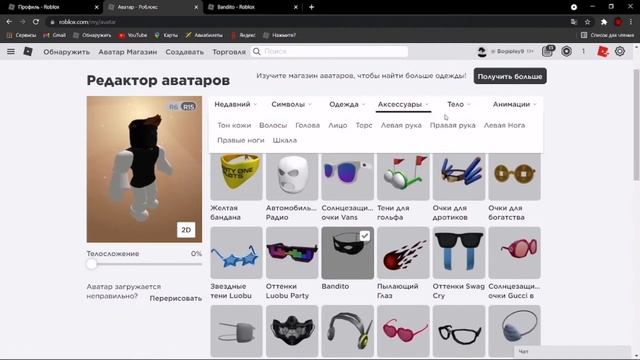Click the Roblox logo home icon
Viewport: 640px width, 360px height.
[x=28, y=51]
